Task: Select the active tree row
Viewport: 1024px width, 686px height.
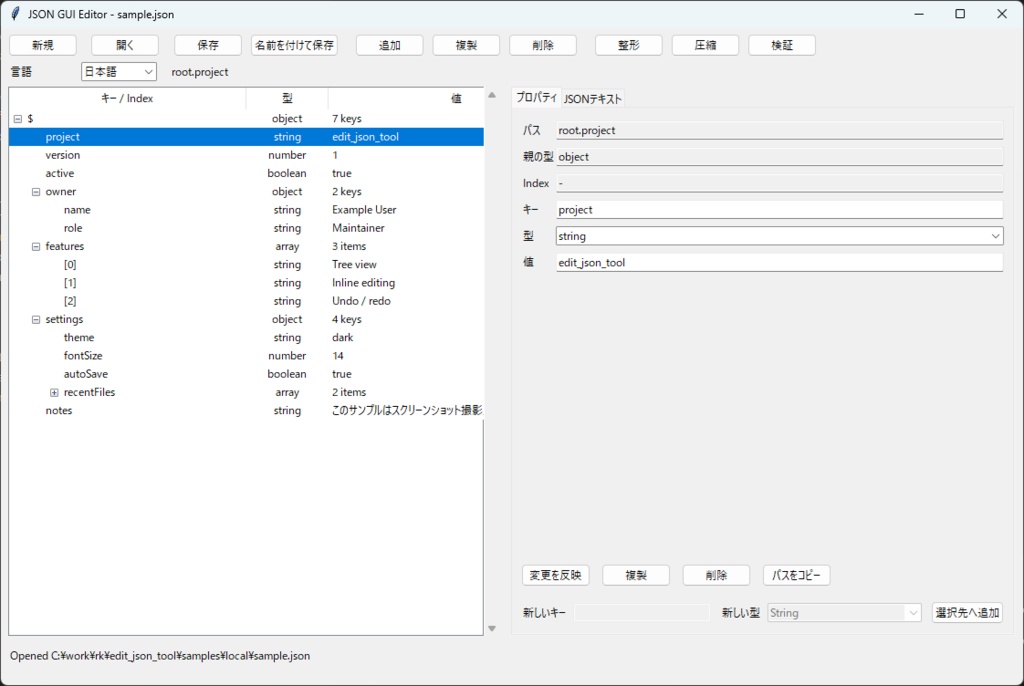Action: pyautogui.click(x=246, y=173)
